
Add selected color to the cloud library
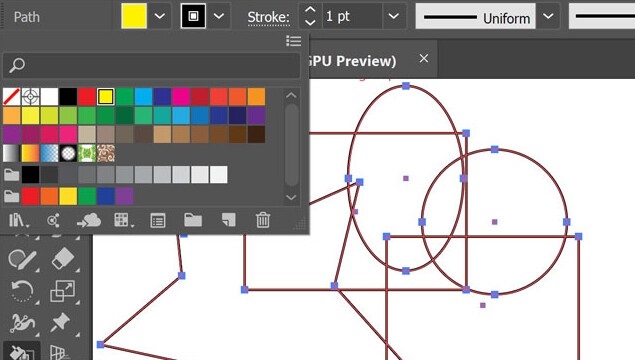(89, 220)
